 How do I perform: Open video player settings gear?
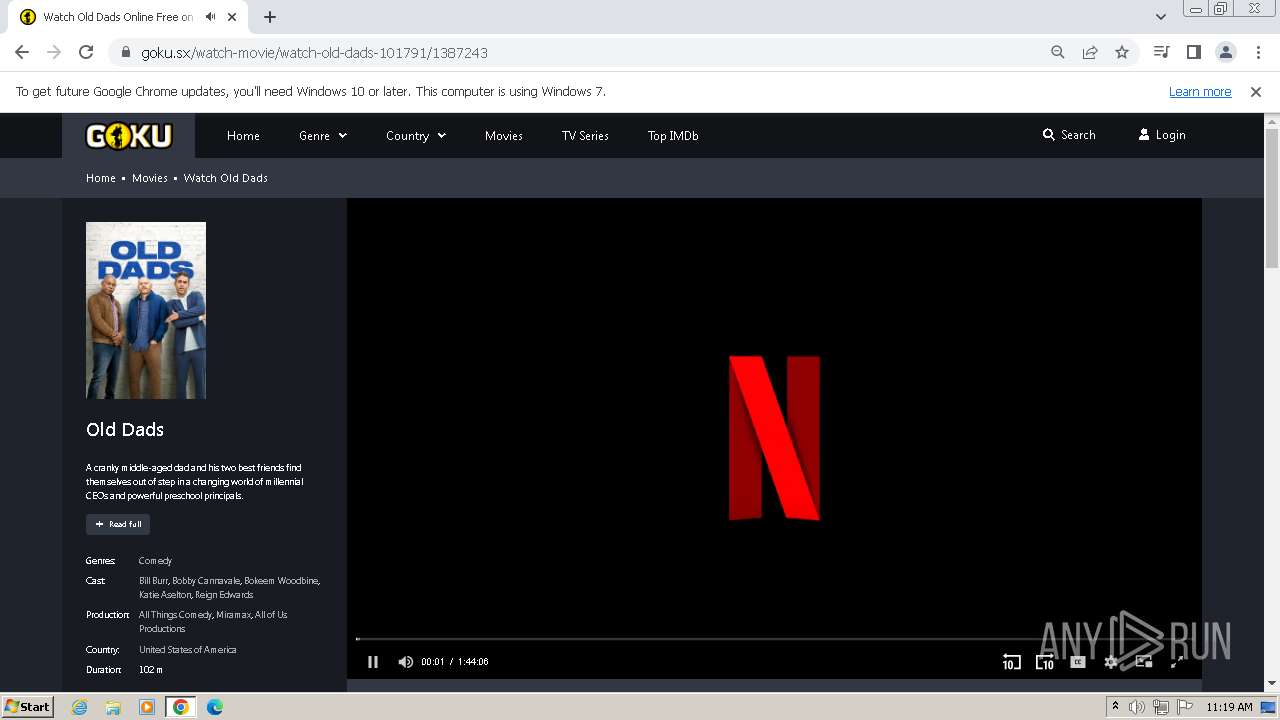[x=1111, y=662]
